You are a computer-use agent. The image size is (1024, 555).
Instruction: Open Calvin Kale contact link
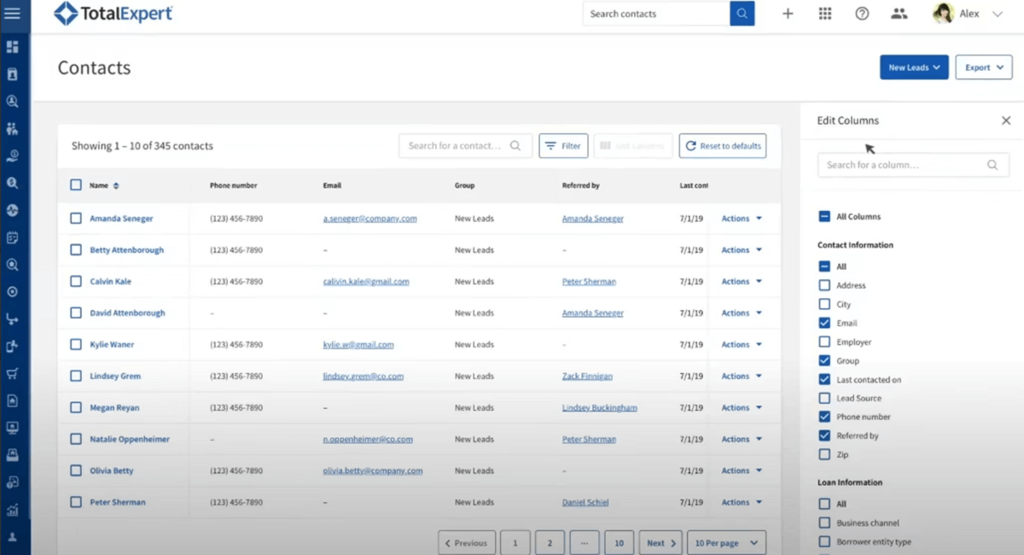click(x=110, y=282)
